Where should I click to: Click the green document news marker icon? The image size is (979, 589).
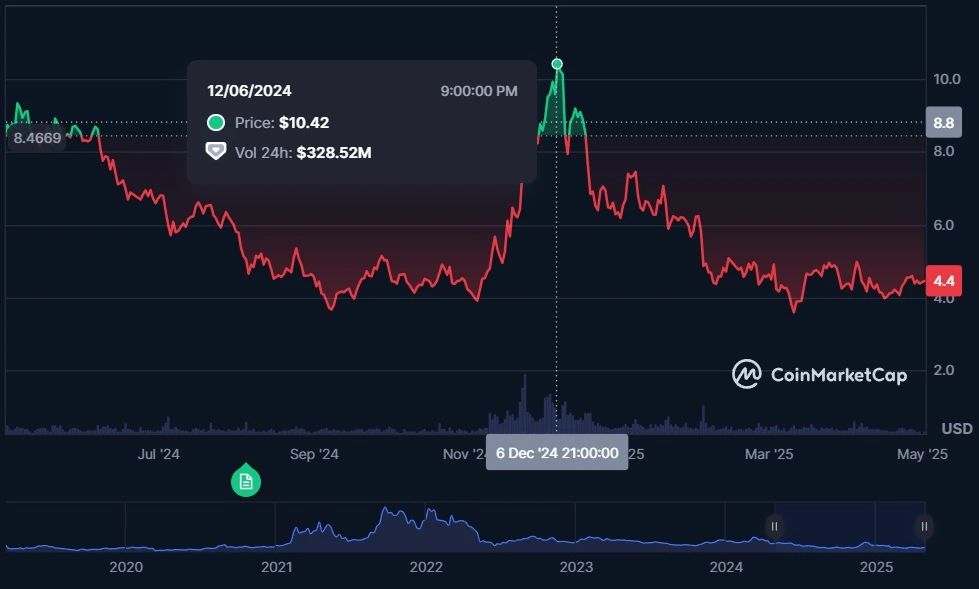[246, 481]
